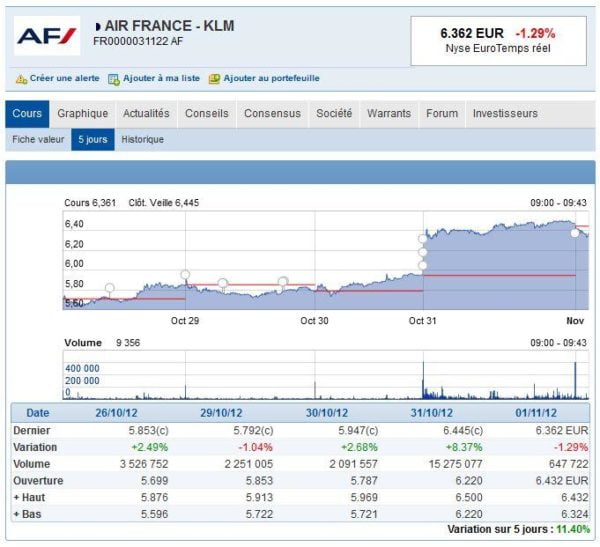Click the 6.362 EUR price in header box
Screen dimensions: 600x547
(x=472, y=33)
